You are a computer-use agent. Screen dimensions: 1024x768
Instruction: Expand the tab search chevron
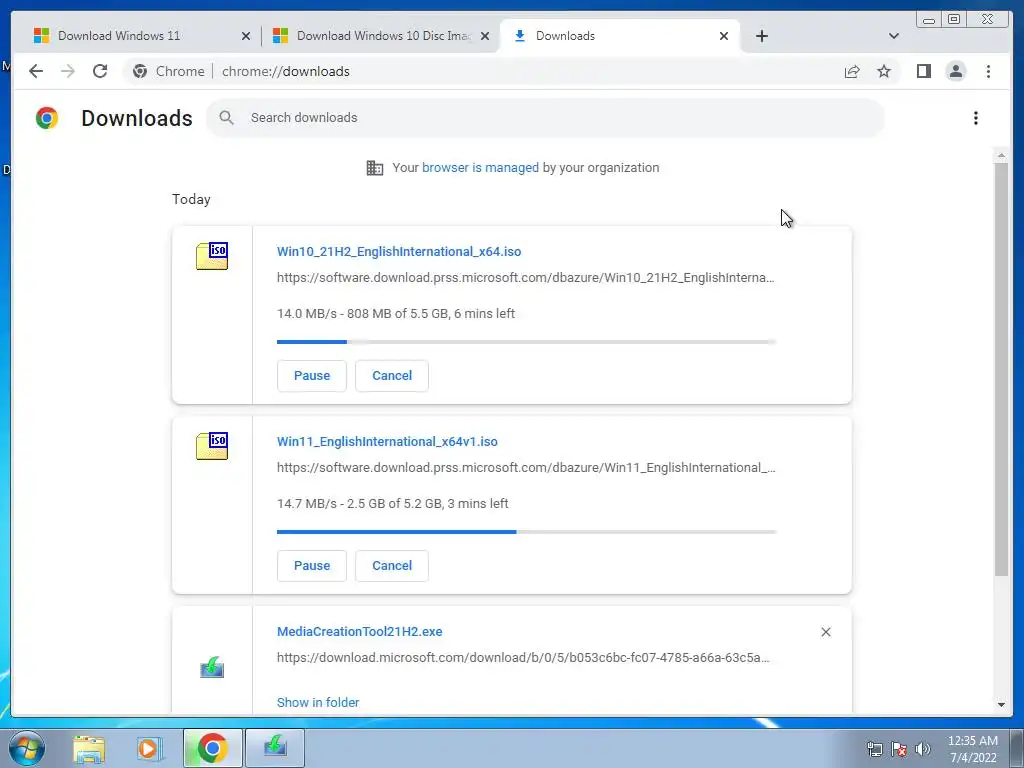(894, 36)
